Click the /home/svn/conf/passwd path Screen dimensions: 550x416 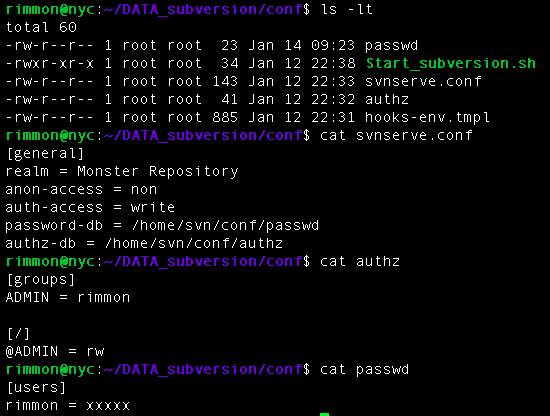(x=225, y=226)
